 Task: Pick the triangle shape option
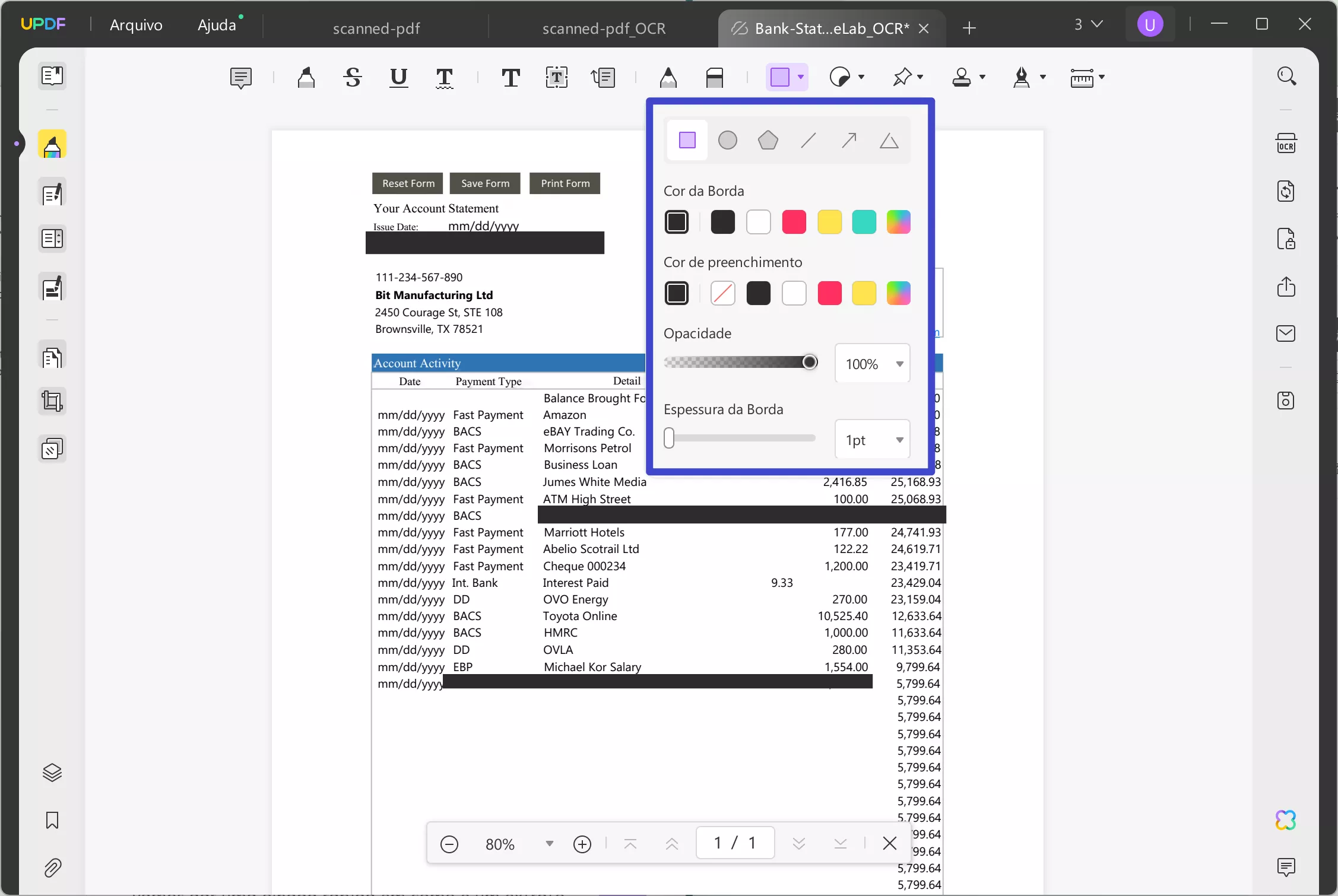(x=889, y=141)
